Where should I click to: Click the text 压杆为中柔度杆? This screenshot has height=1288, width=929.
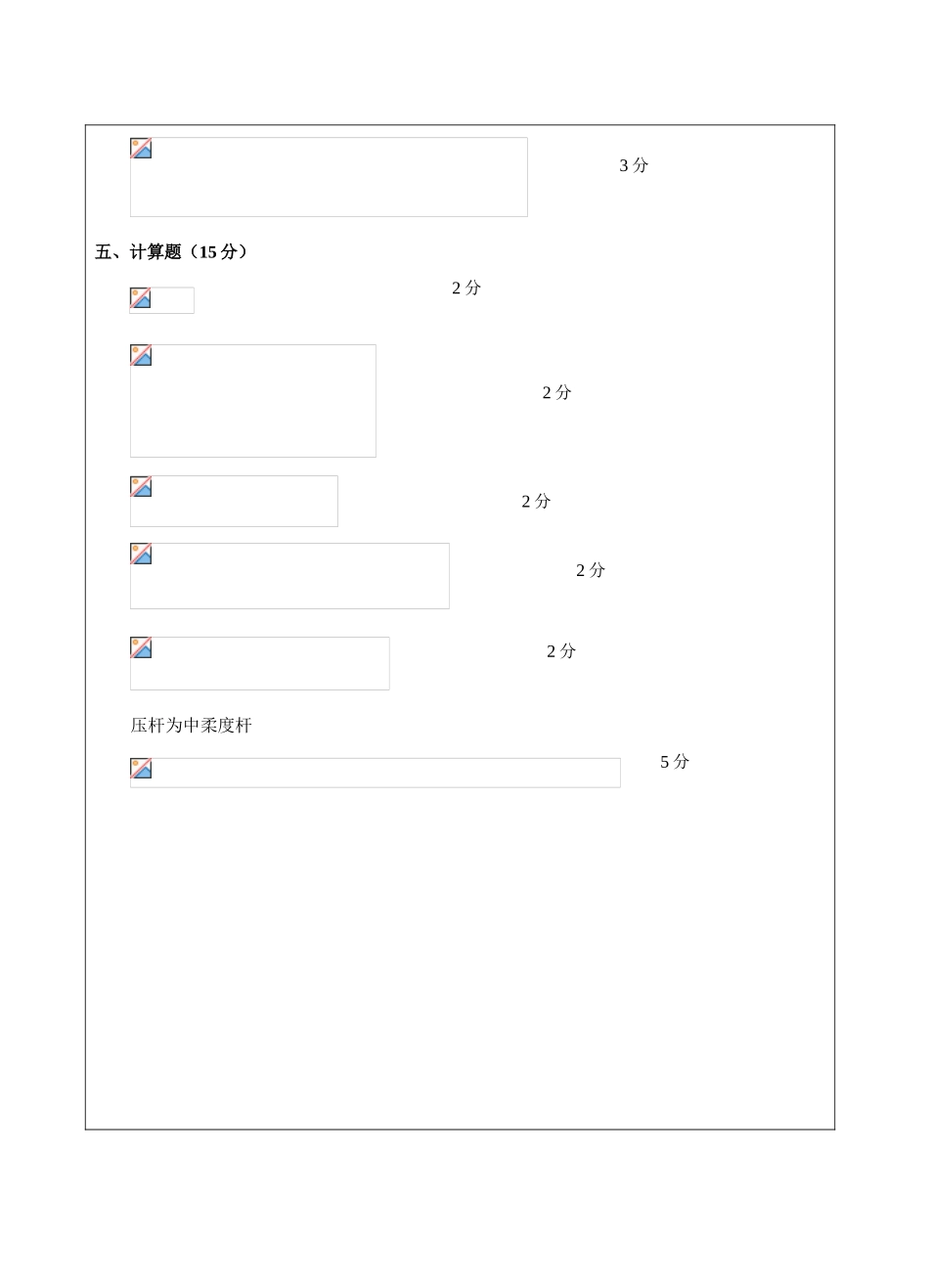[192, 726]
